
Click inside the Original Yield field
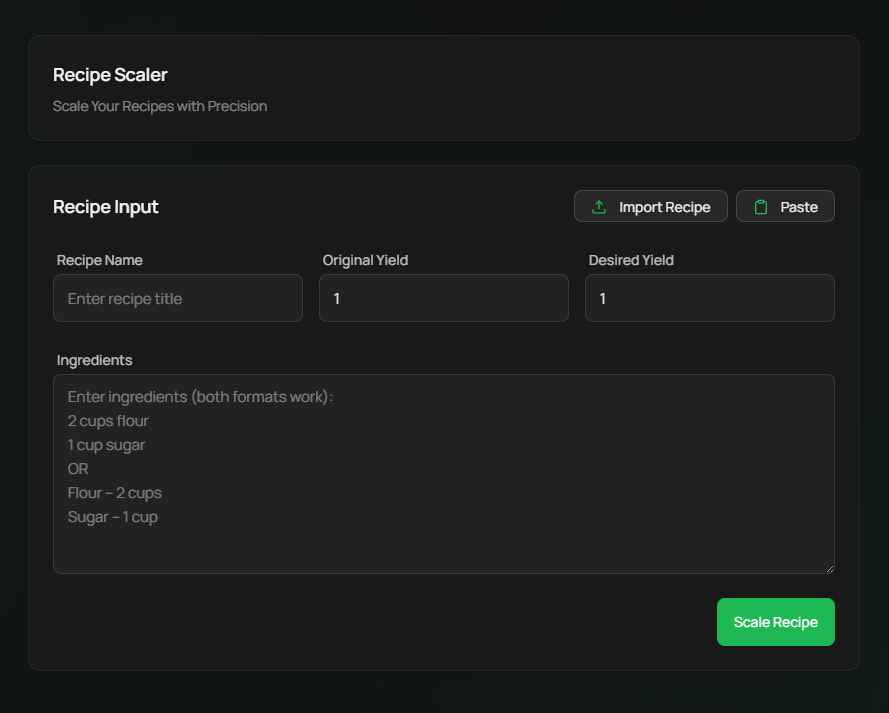coord(443,298)
